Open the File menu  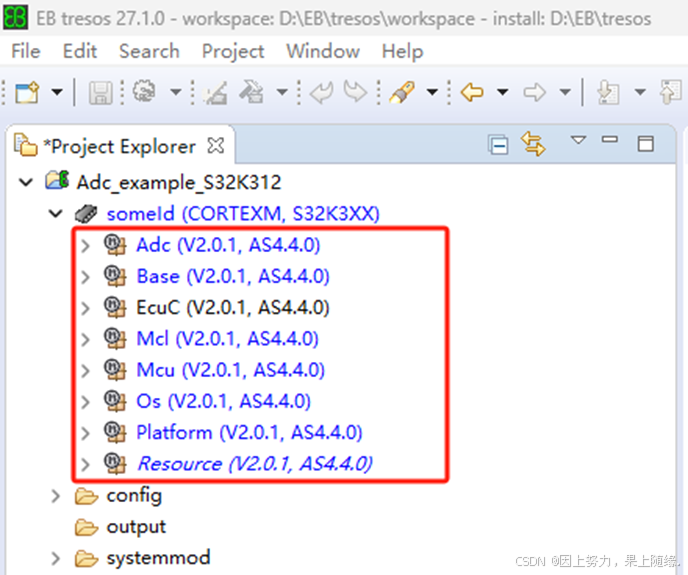[x=26, y=51]
